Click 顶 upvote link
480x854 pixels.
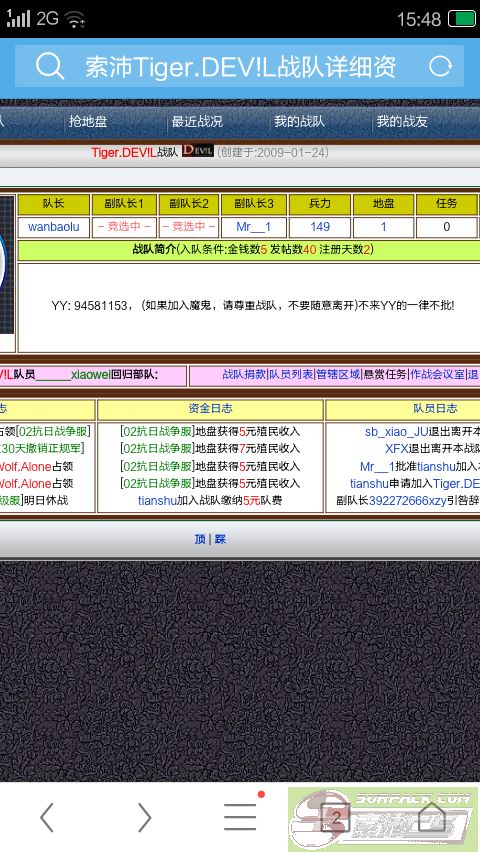pyautogui.click(x=200, y=539)
